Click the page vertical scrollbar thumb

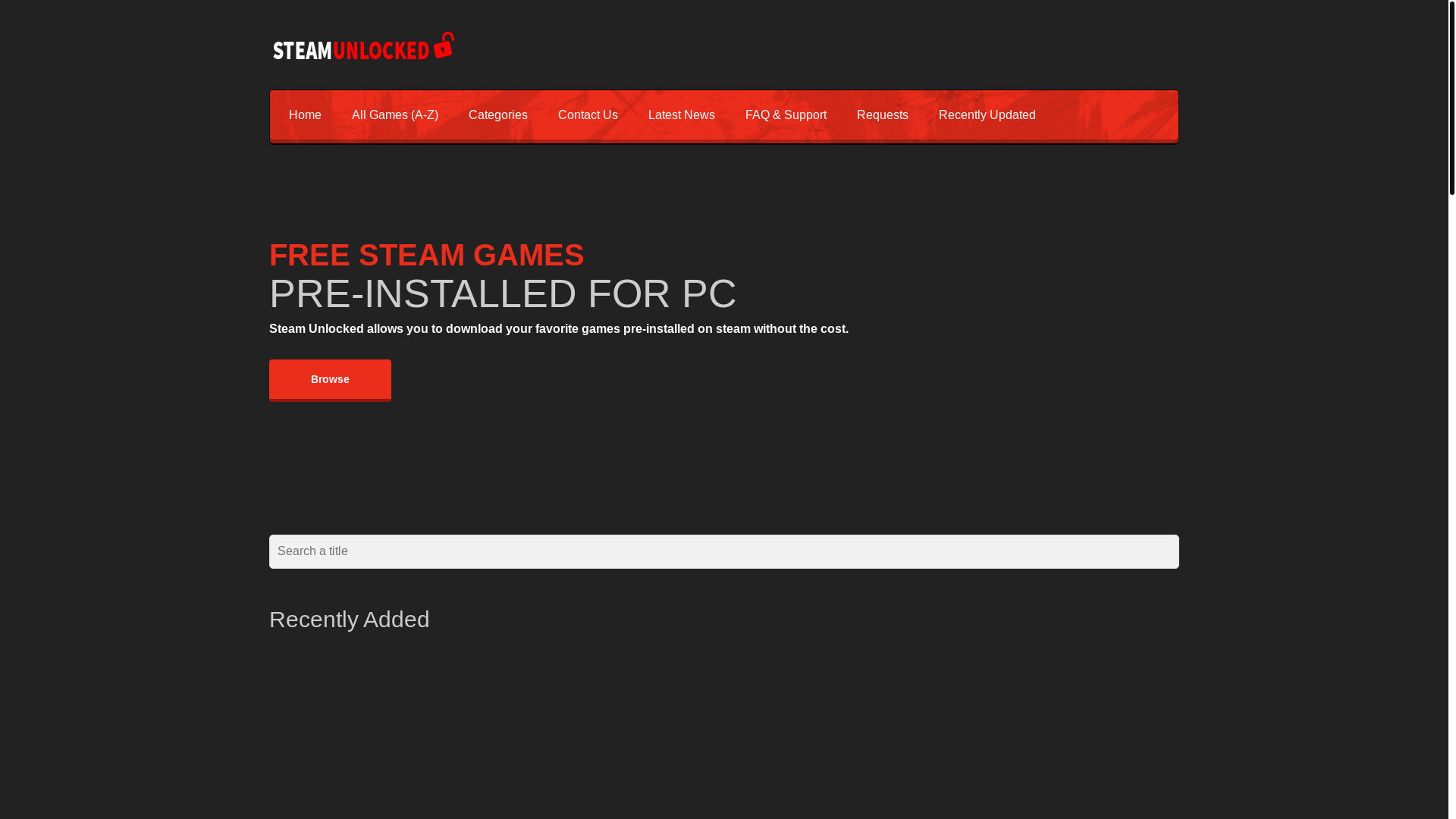pyautogui.click(x=1452, y=97)
